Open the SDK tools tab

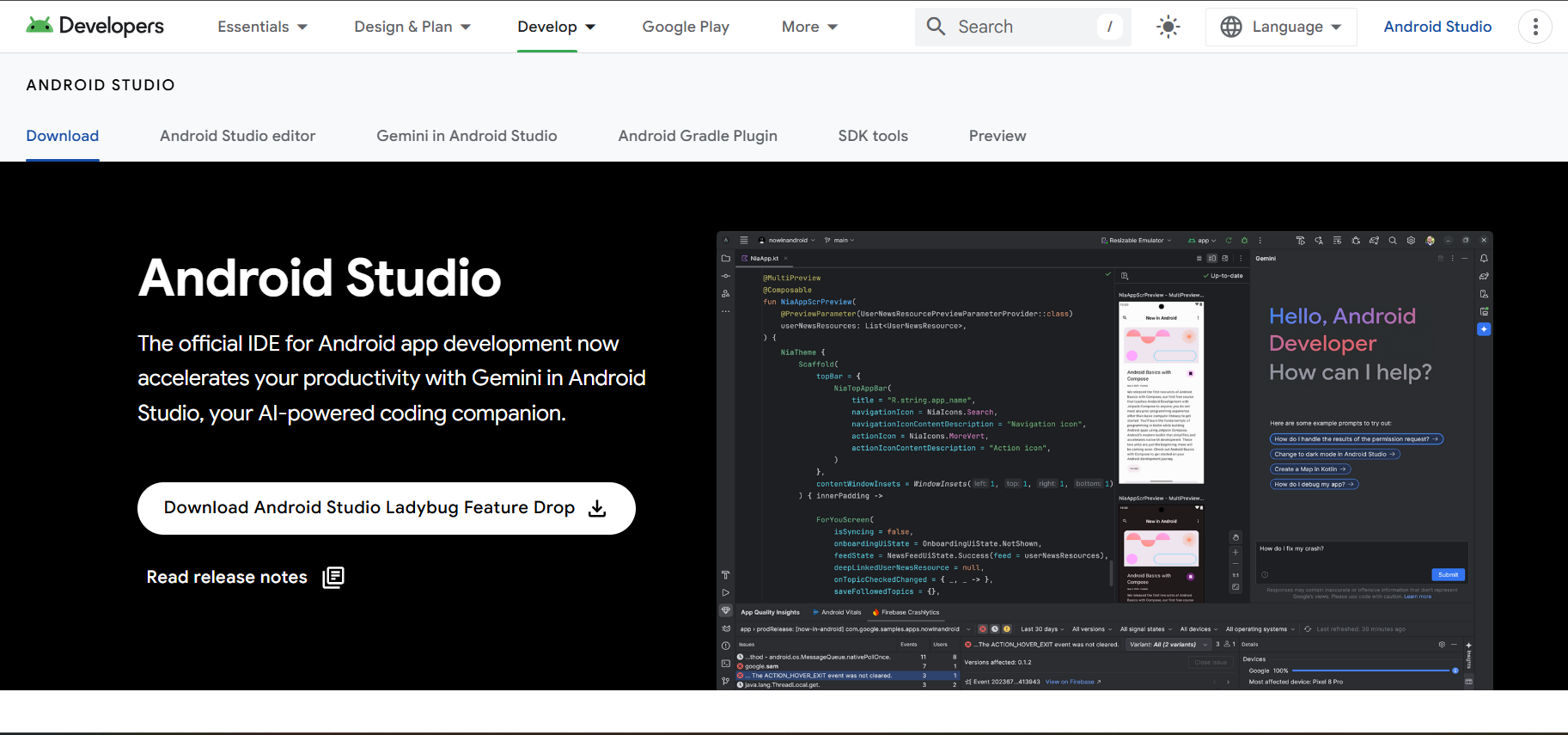[873, 136]
